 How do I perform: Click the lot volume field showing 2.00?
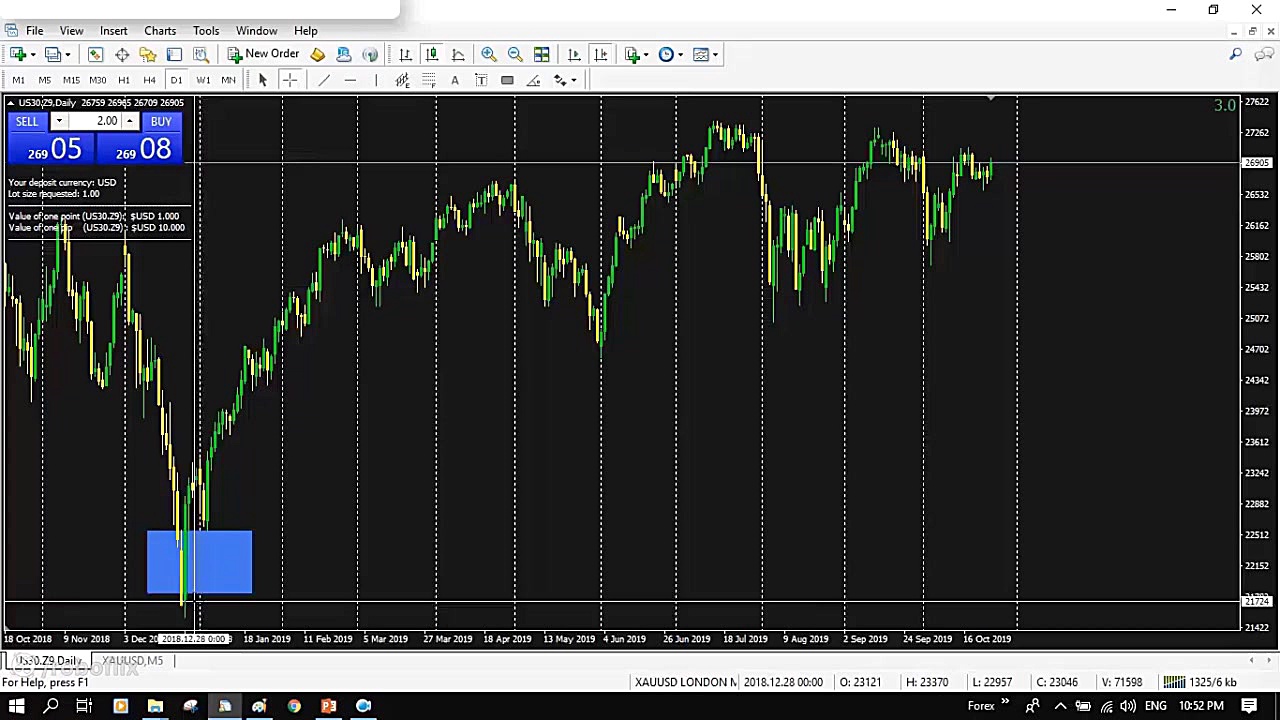tap(94, 122)
